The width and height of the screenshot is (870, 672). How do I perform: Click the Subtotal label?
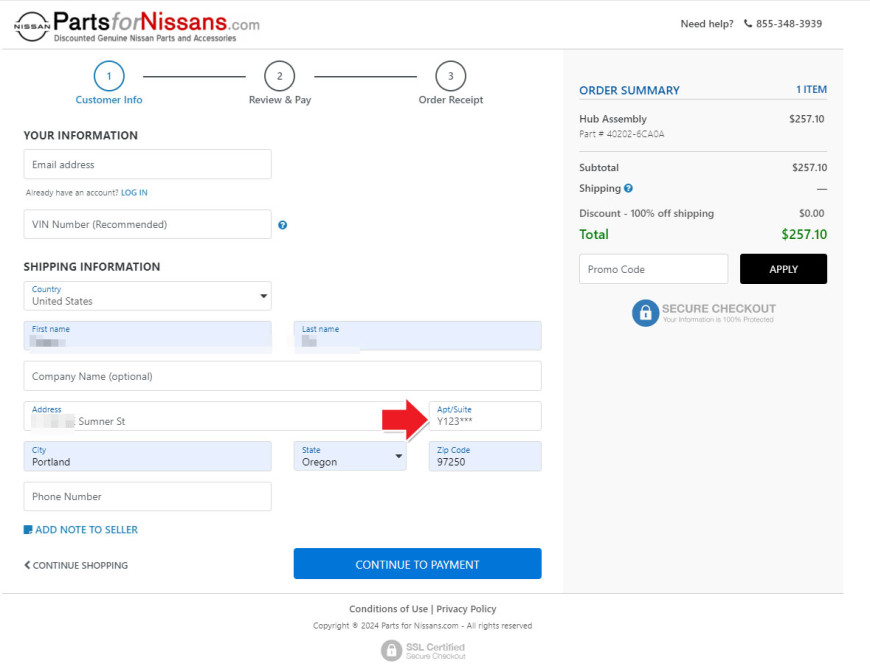tap(599, 168)
